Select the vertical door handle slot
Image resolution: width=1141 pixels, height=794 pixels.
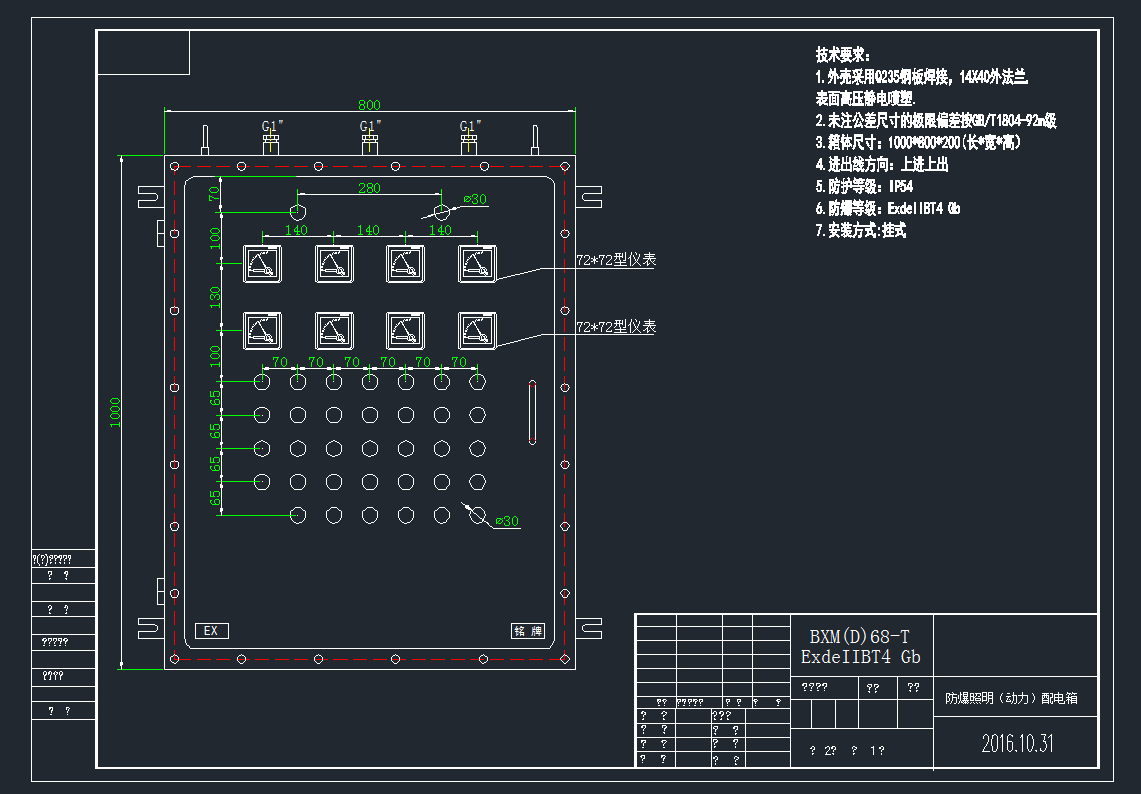[x=531, y=411]
